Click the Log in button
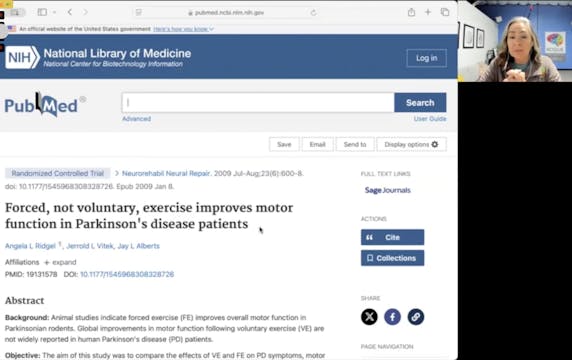572x360 pixels. [426, 58]
